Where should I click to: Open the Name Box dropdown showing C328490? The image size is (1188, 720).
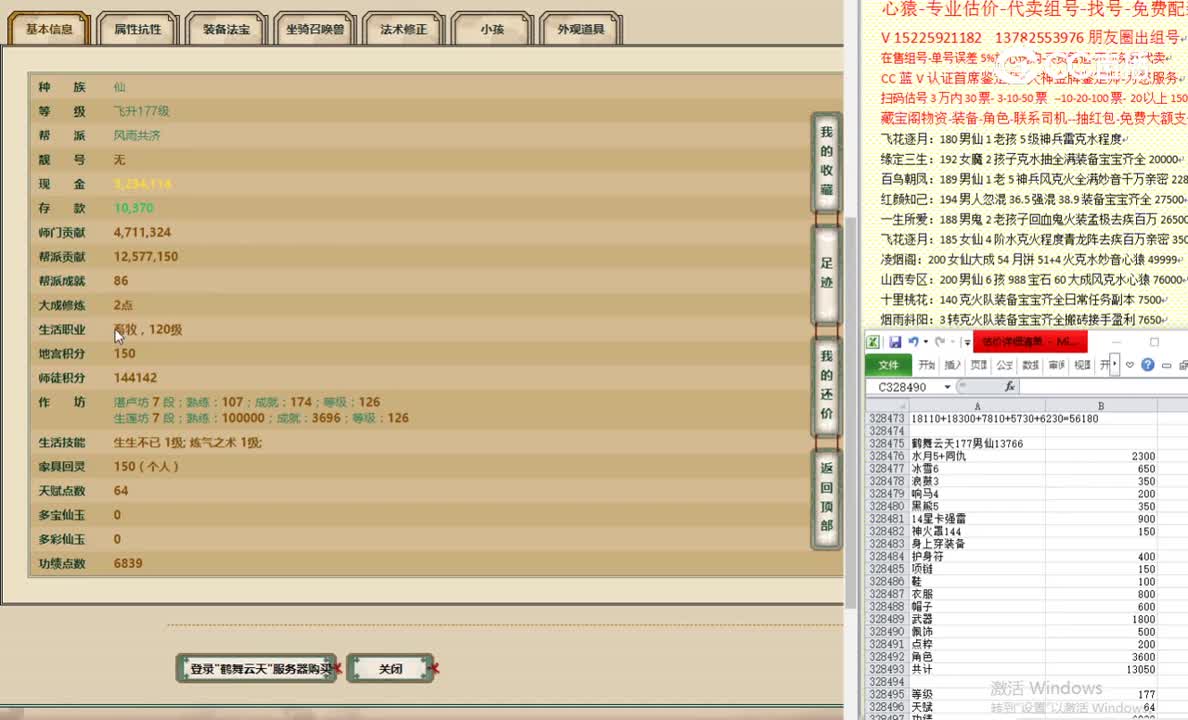pyautogui.click(x=946, y=387)
